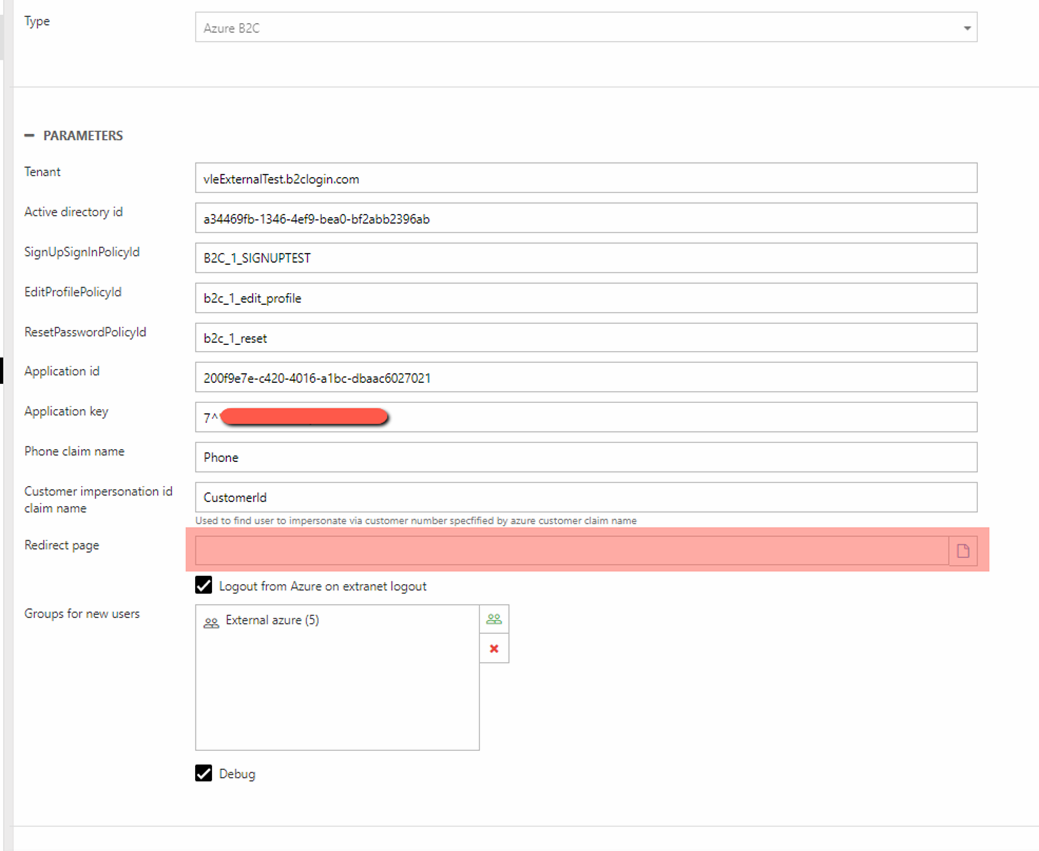Screen dimensions: 1039x851
Task: Select the External azure (5) group entry
Action: pos(272,621)
